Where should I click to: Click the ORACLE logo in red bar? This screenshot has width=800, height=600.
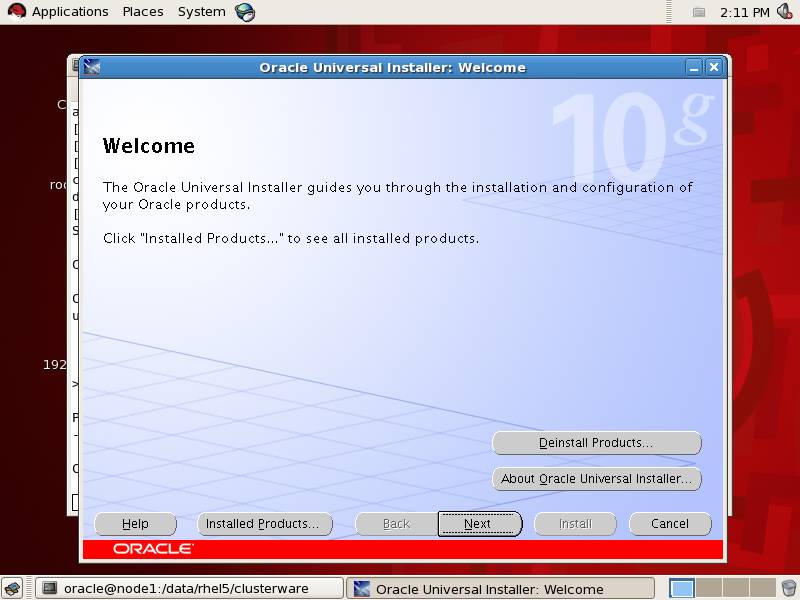[153, 549]
